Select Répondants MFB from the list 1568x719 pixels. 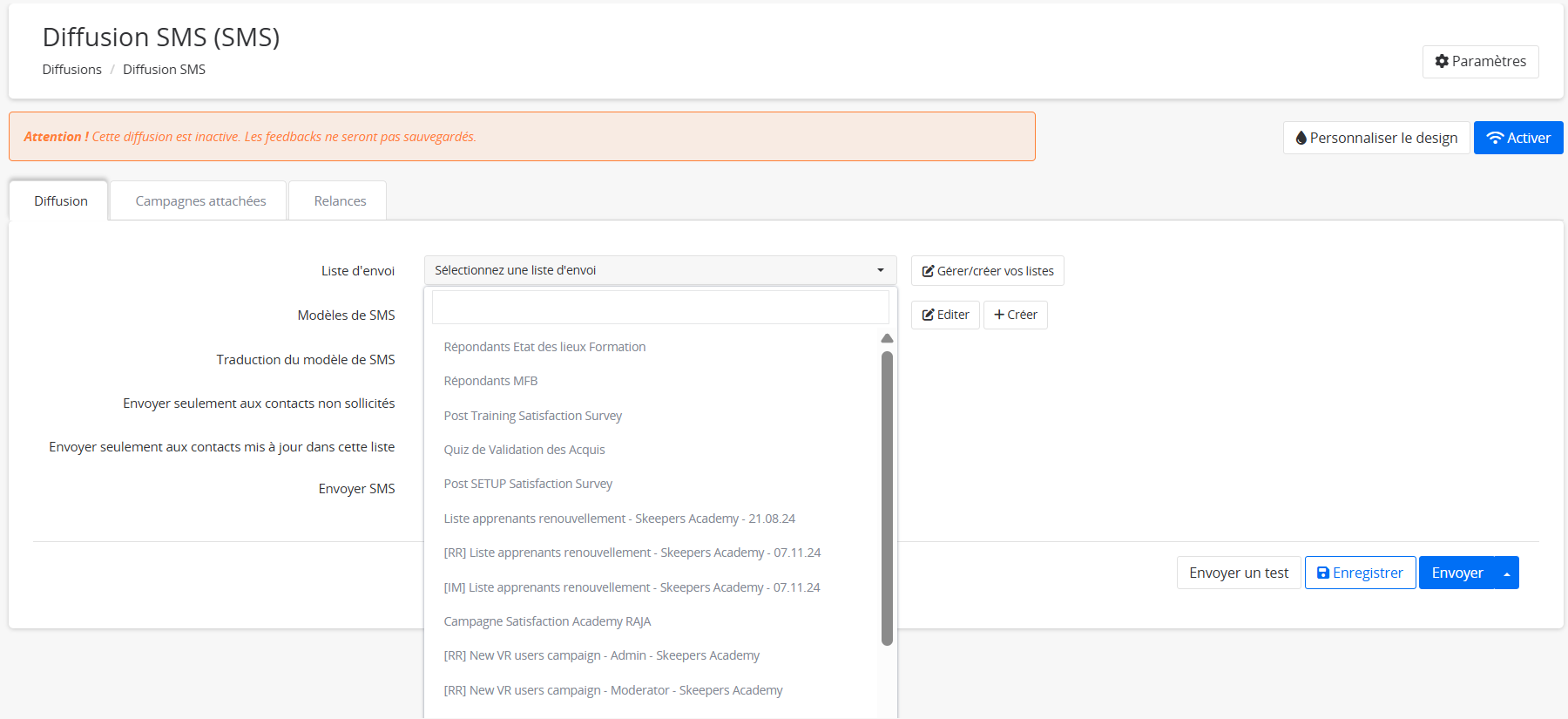point(490,381)
